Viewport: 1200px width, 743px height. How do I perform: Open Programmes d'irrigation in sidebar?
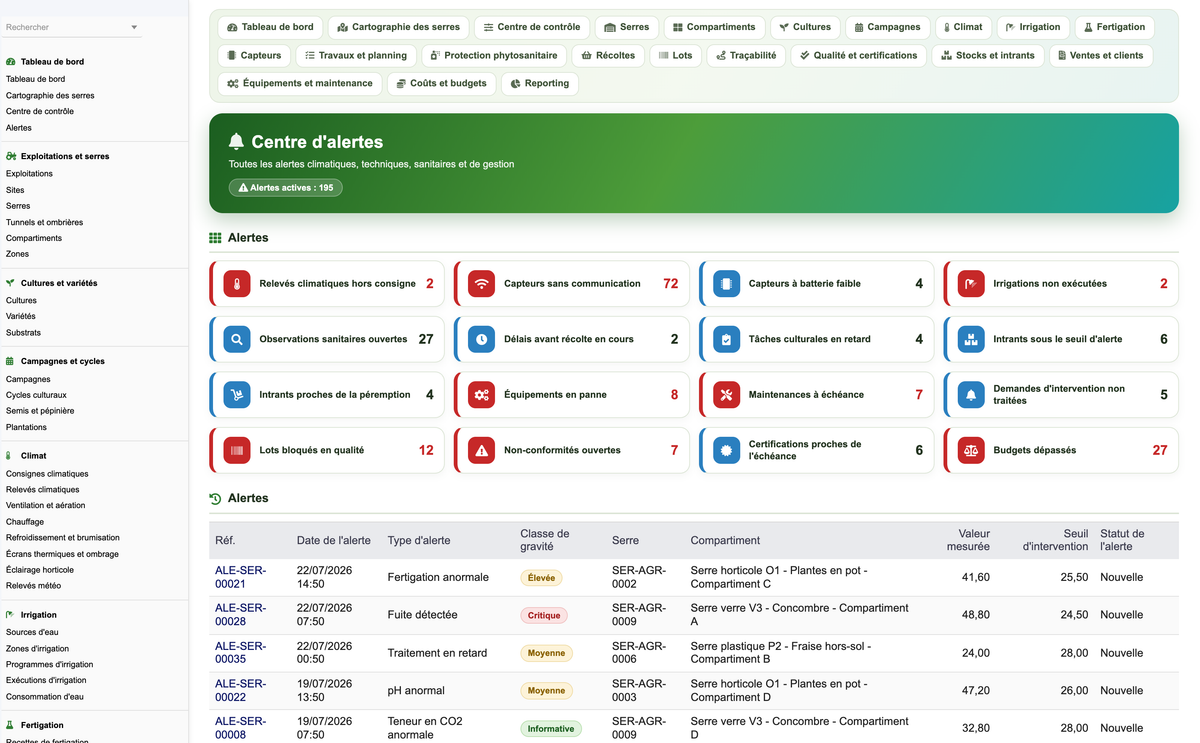click(49, 664)
